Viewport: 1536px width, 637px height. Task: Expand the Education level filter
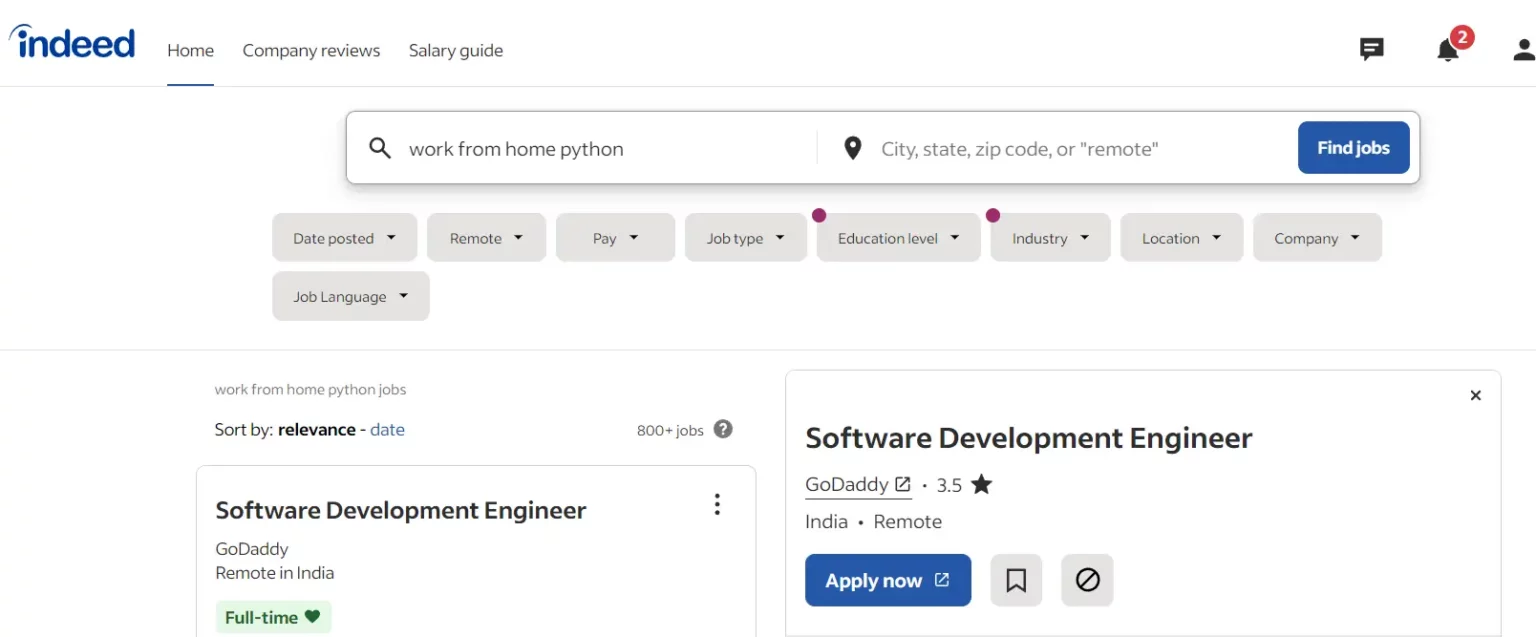(898, 238)
